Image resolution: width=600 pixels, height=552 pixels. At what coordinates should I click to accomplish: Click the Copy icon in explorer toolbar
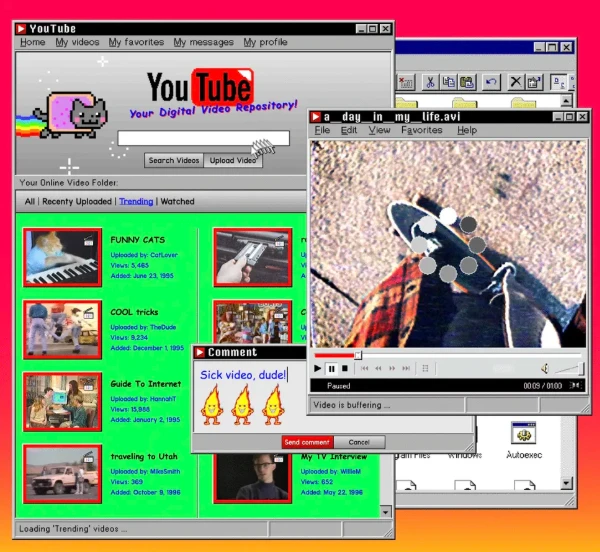tap(448, 82)
